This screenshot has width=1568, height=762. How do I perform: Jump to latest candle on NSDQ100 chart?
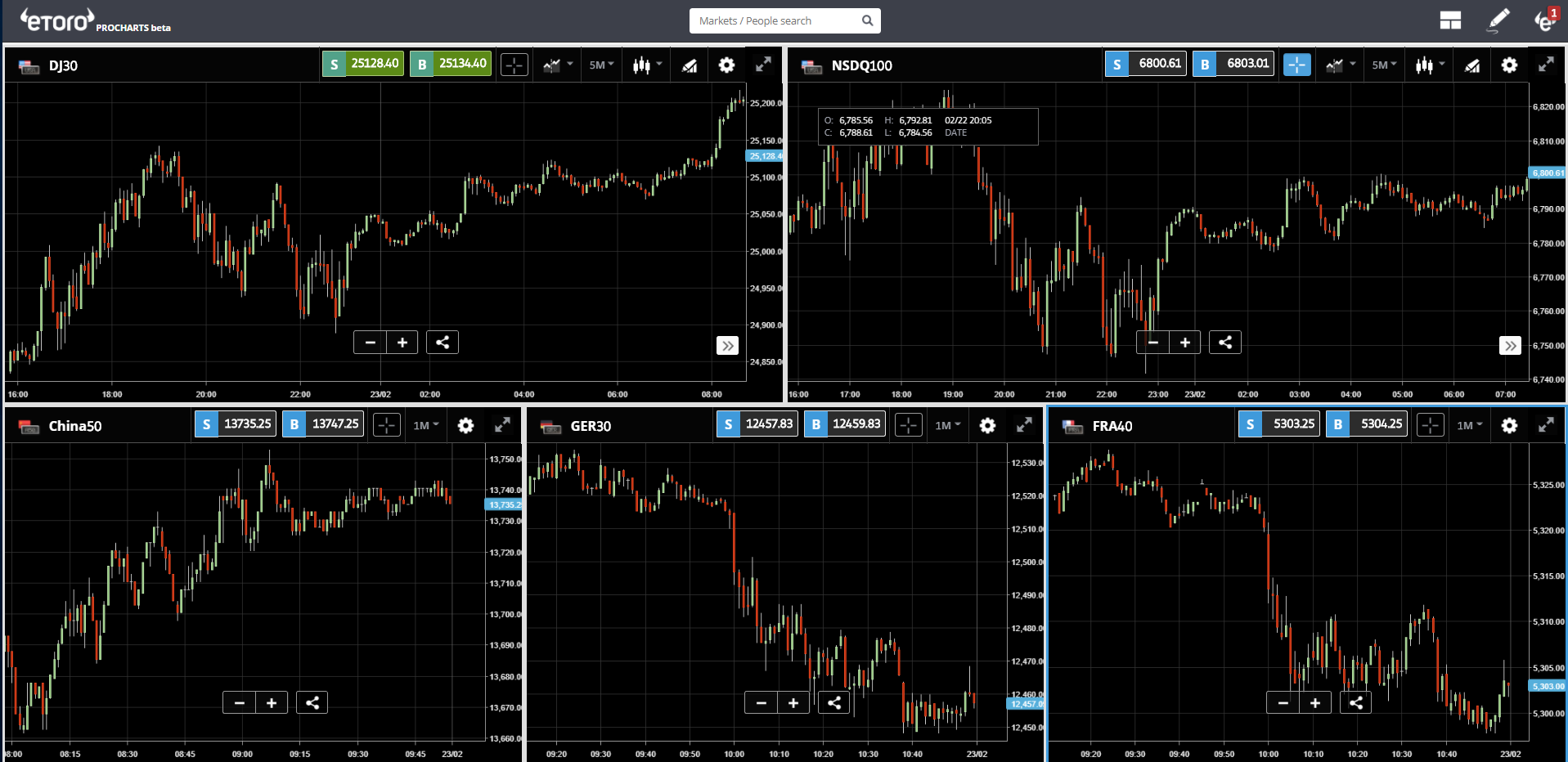pos(1510,346)
